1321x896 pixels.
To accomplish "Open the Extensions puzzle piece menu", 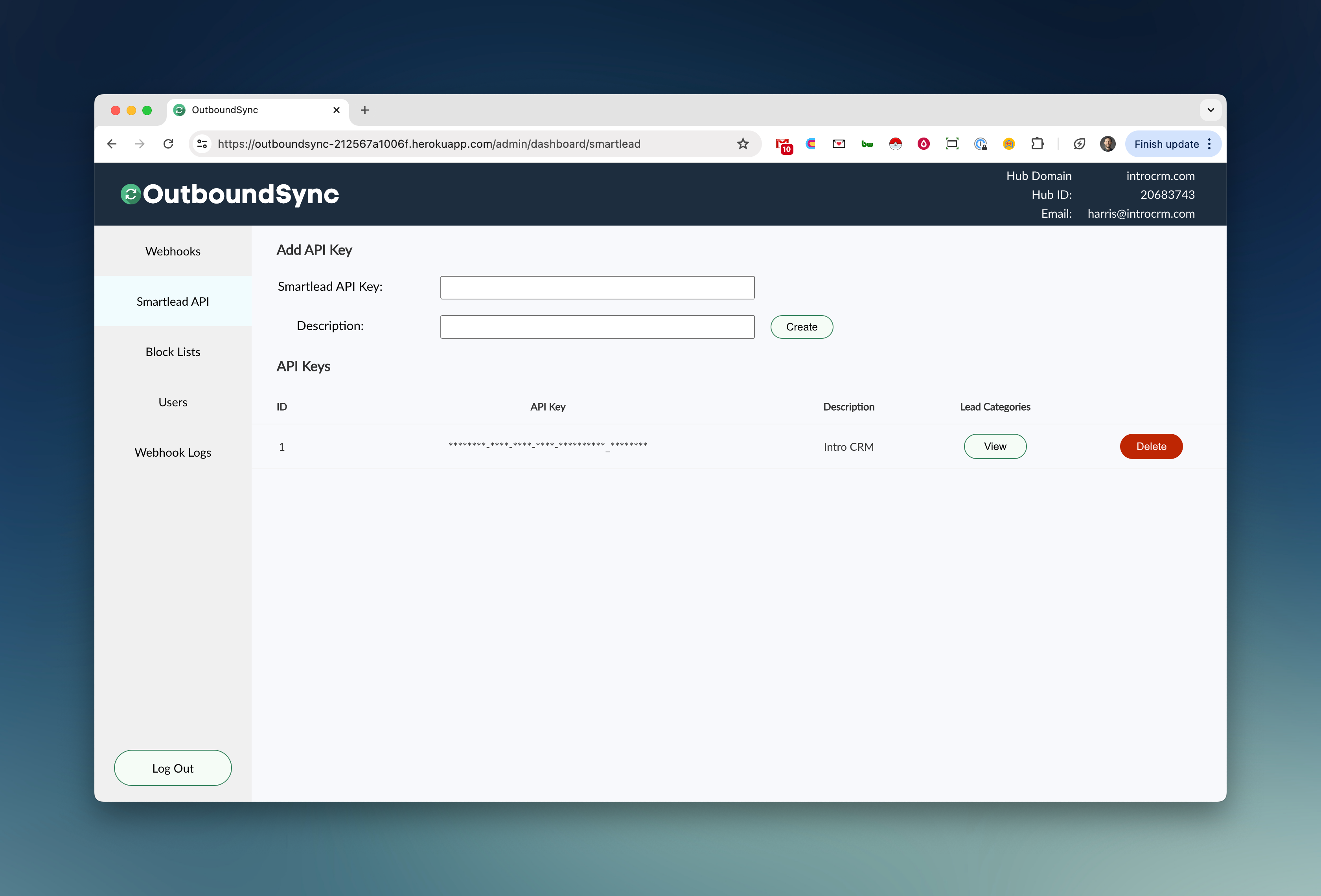I will pos(1038,144).
